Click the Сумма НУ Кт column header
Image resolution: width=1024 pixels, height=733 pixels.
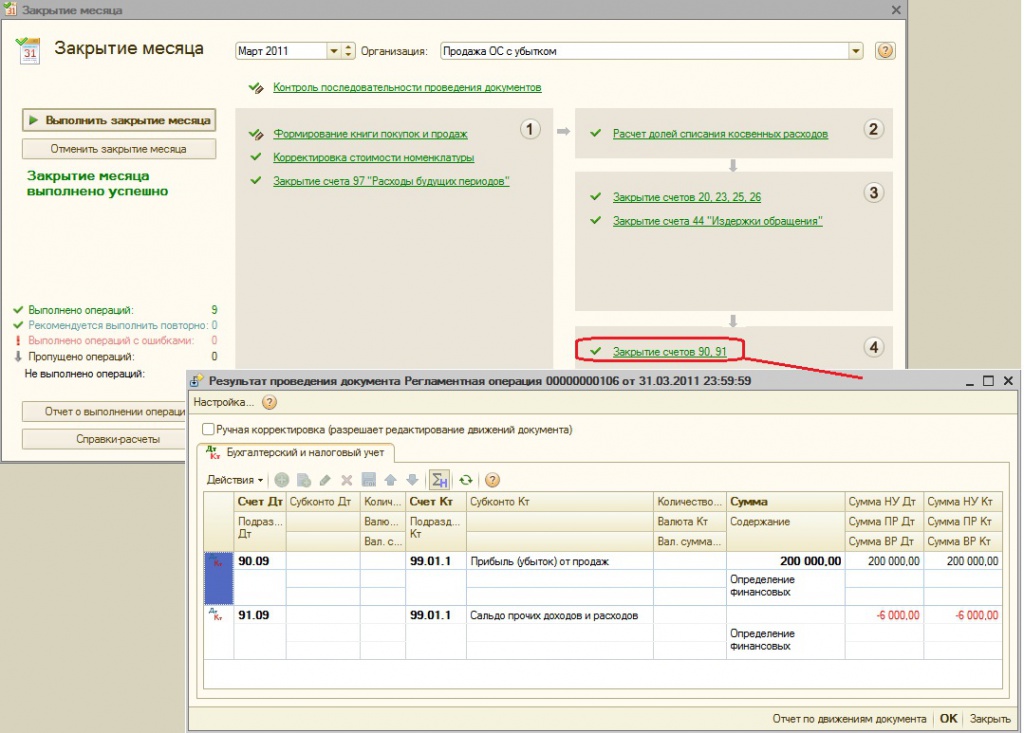963,502
